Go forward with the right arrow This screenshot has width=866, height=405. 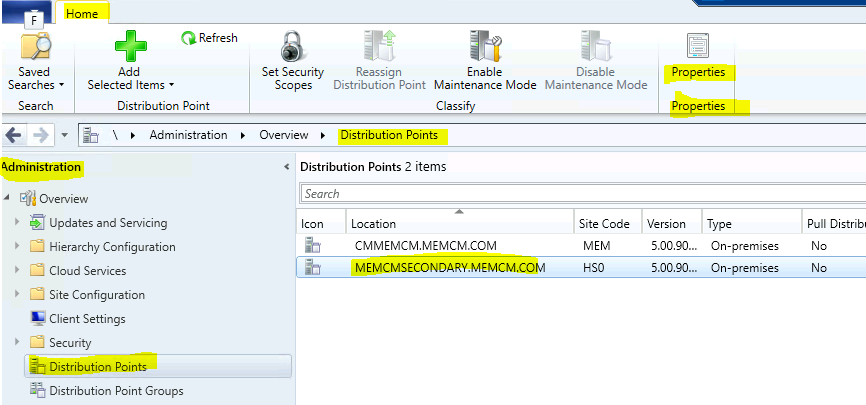pyautogui.click(x=41, y=135)
